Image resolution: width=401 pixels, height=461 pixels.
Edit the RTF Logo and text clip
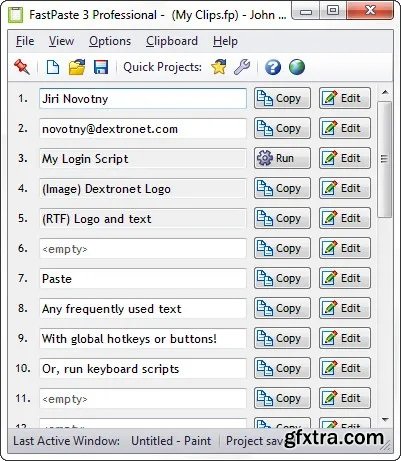345,218
